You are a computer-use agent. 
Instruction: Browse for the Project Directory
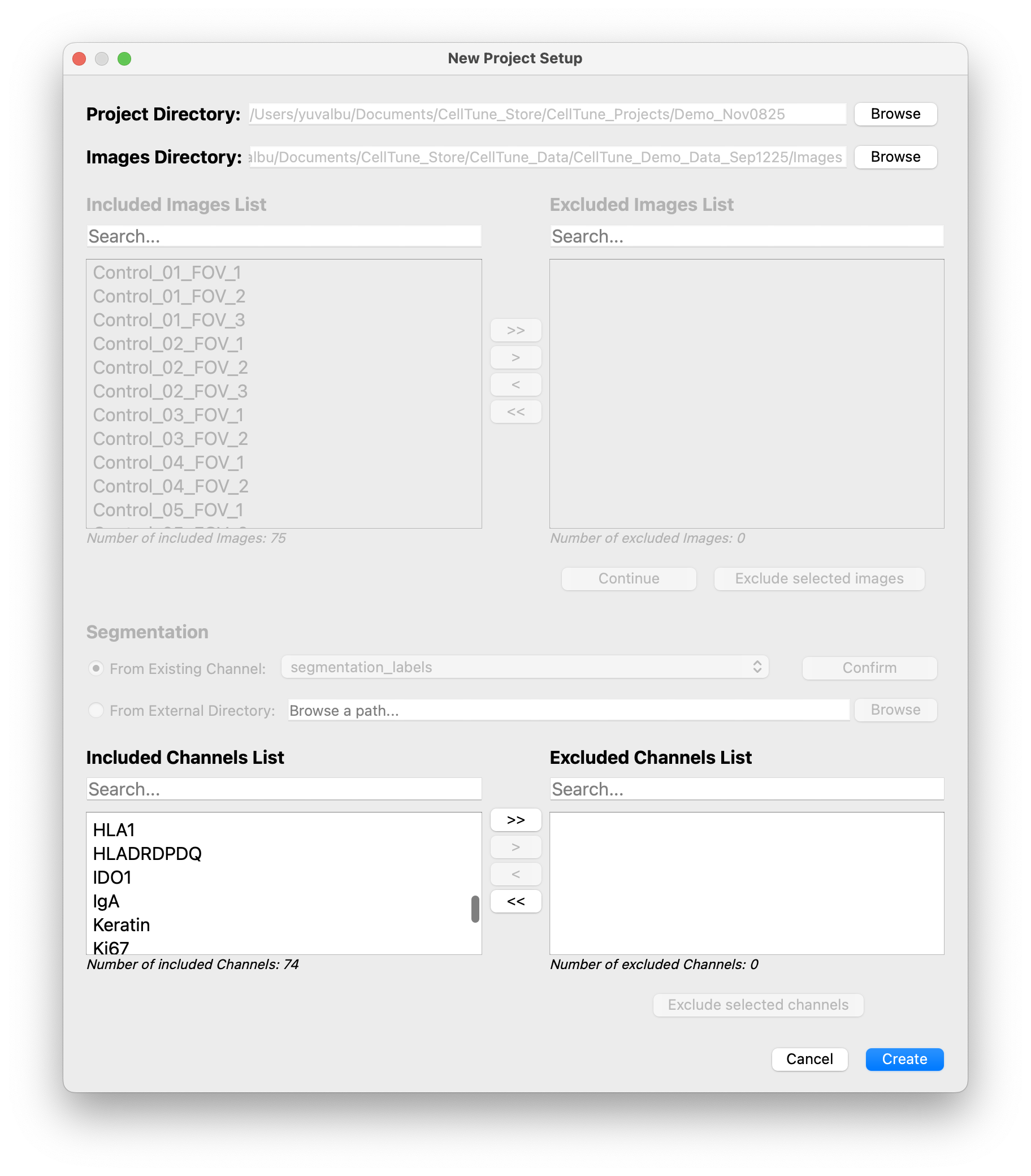[895, 114]
